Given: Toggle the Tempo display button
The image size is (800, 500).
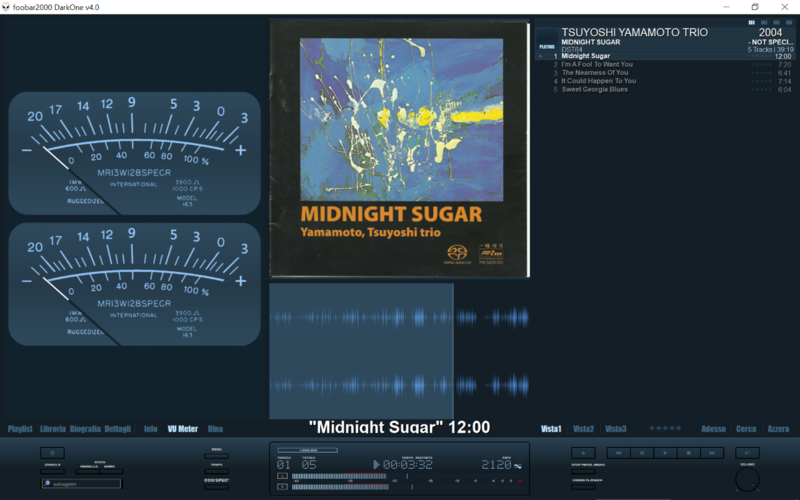Looking at the screenshot, I should tap(217, 471).
